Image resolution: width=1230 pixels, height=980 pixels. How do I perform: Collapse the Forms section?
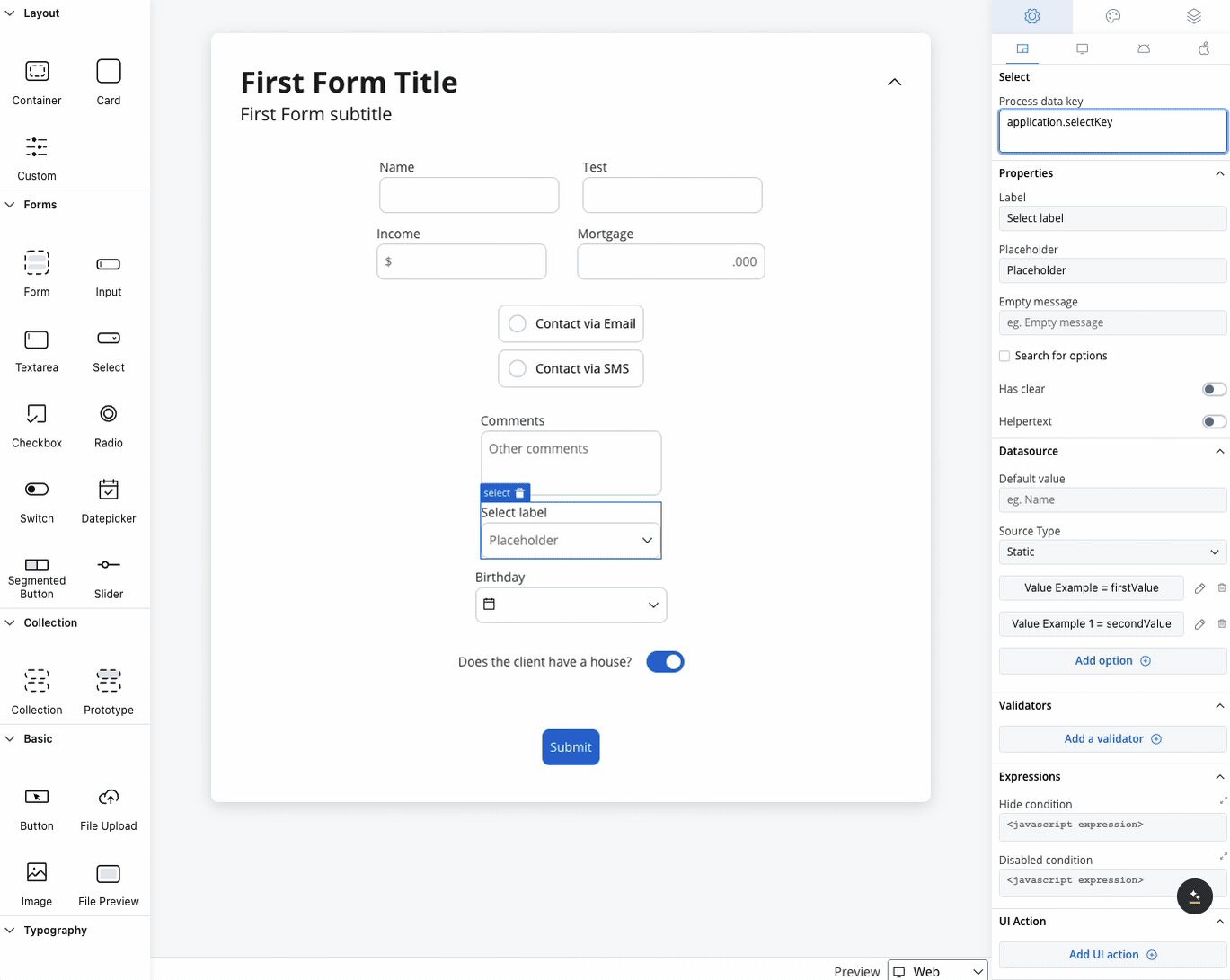point(11,205)
